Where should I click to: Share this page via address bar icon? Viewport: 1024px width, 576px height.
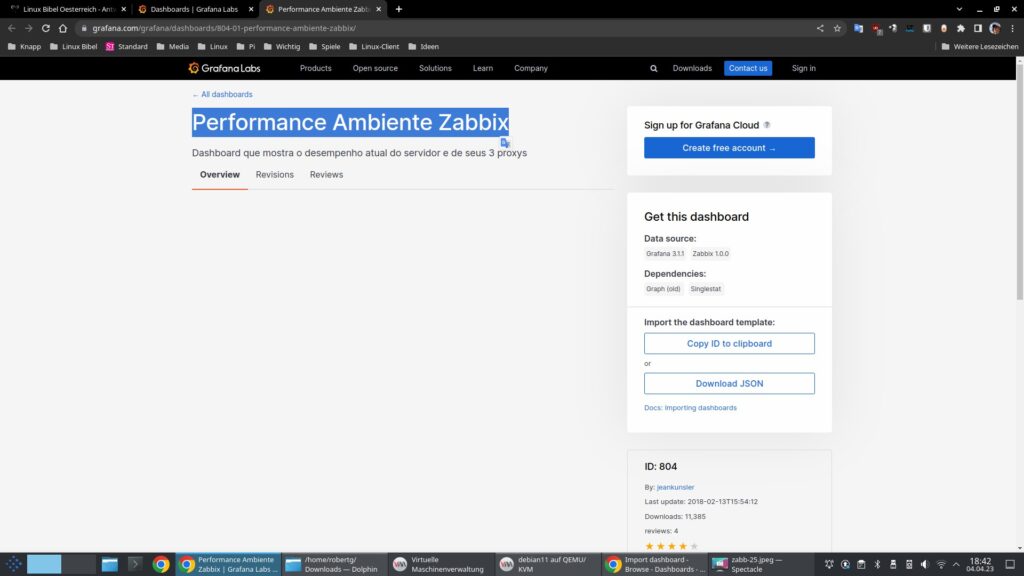coord(820,28)
